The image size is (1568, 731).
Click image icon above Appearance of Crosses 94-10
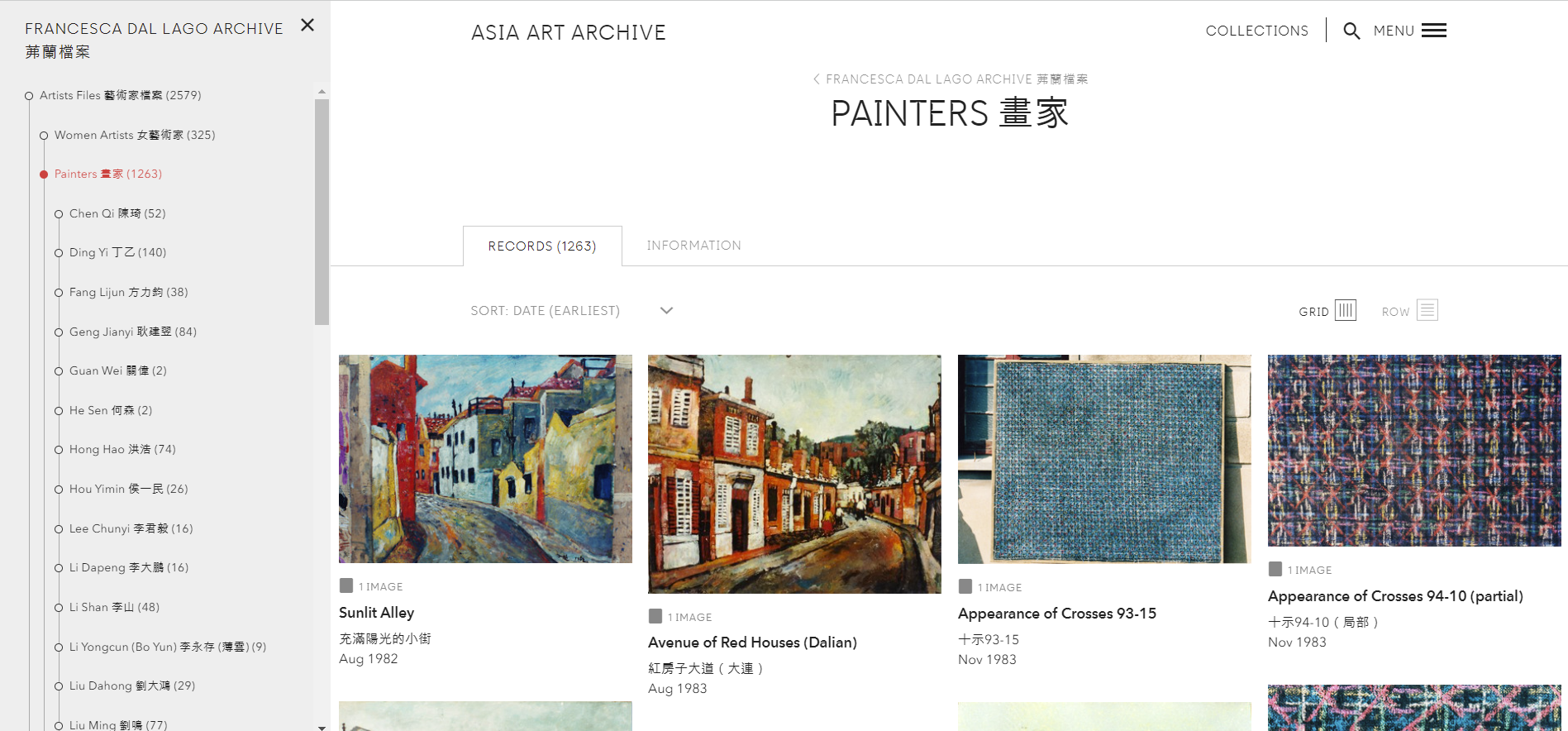[1275, 569]
